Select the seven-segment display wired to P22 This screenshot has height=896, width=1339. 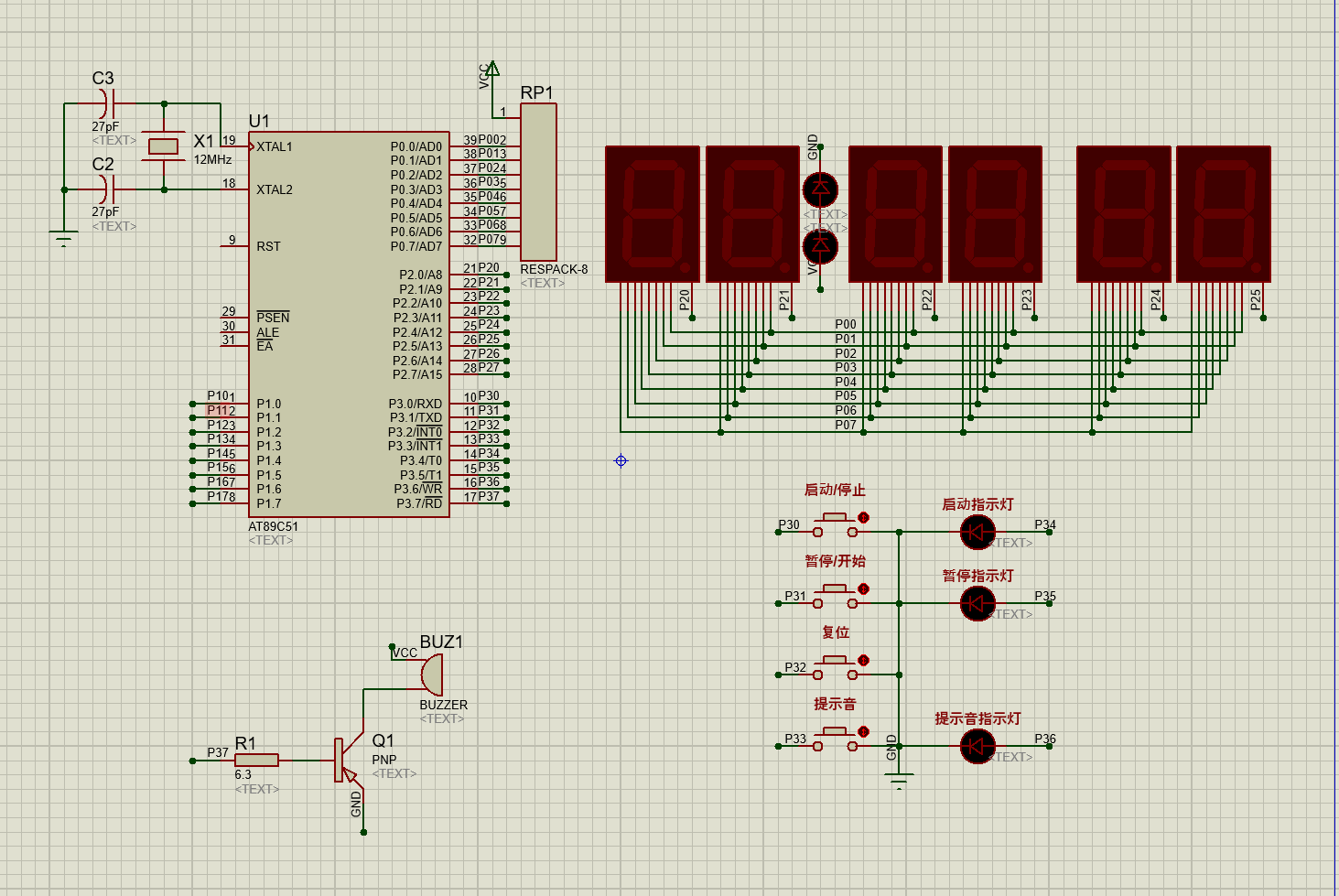[x=896, y=214]
